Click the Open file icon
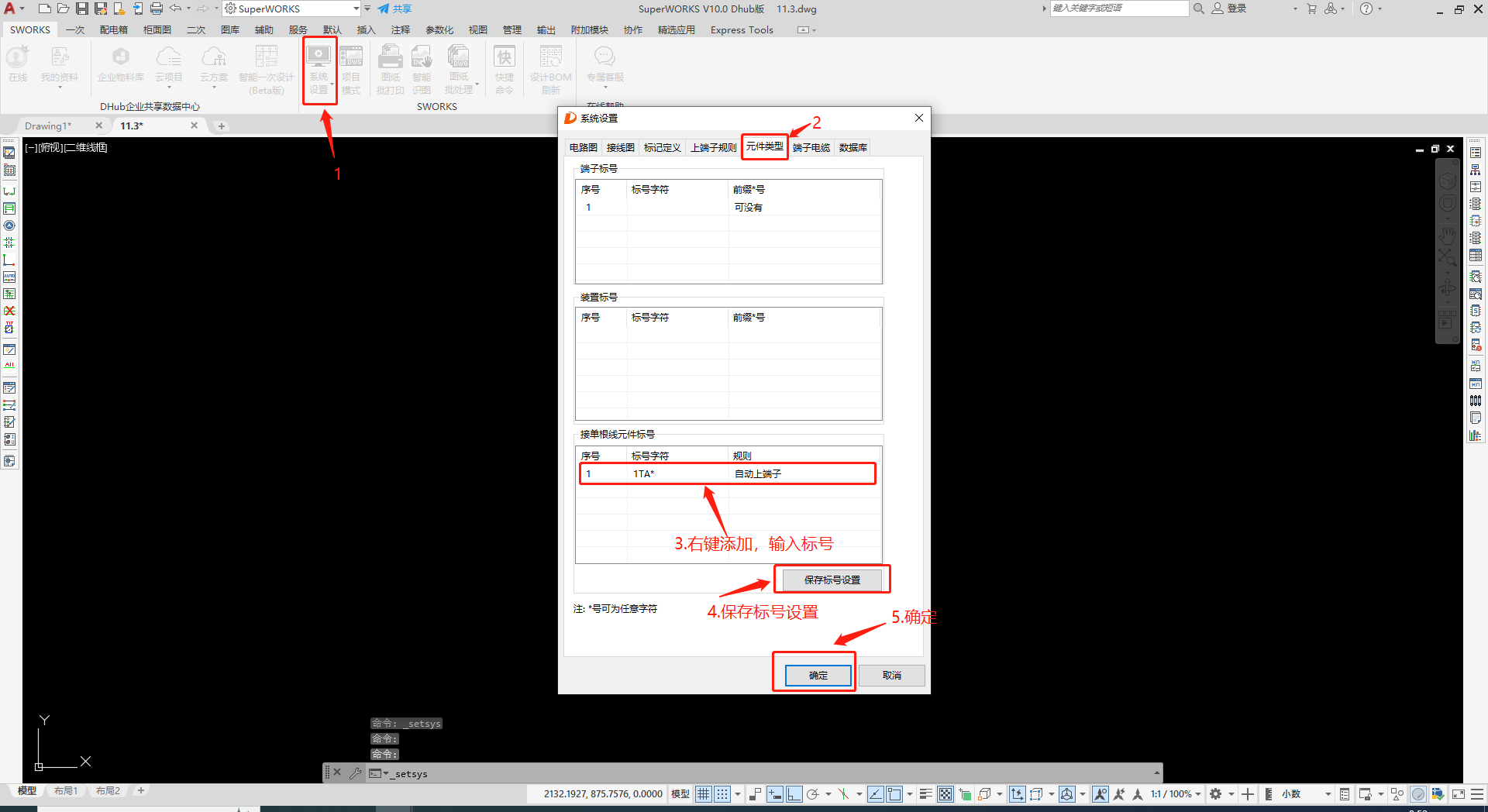This screenshot has height=812, width=1488. click(x=63, y=9)
